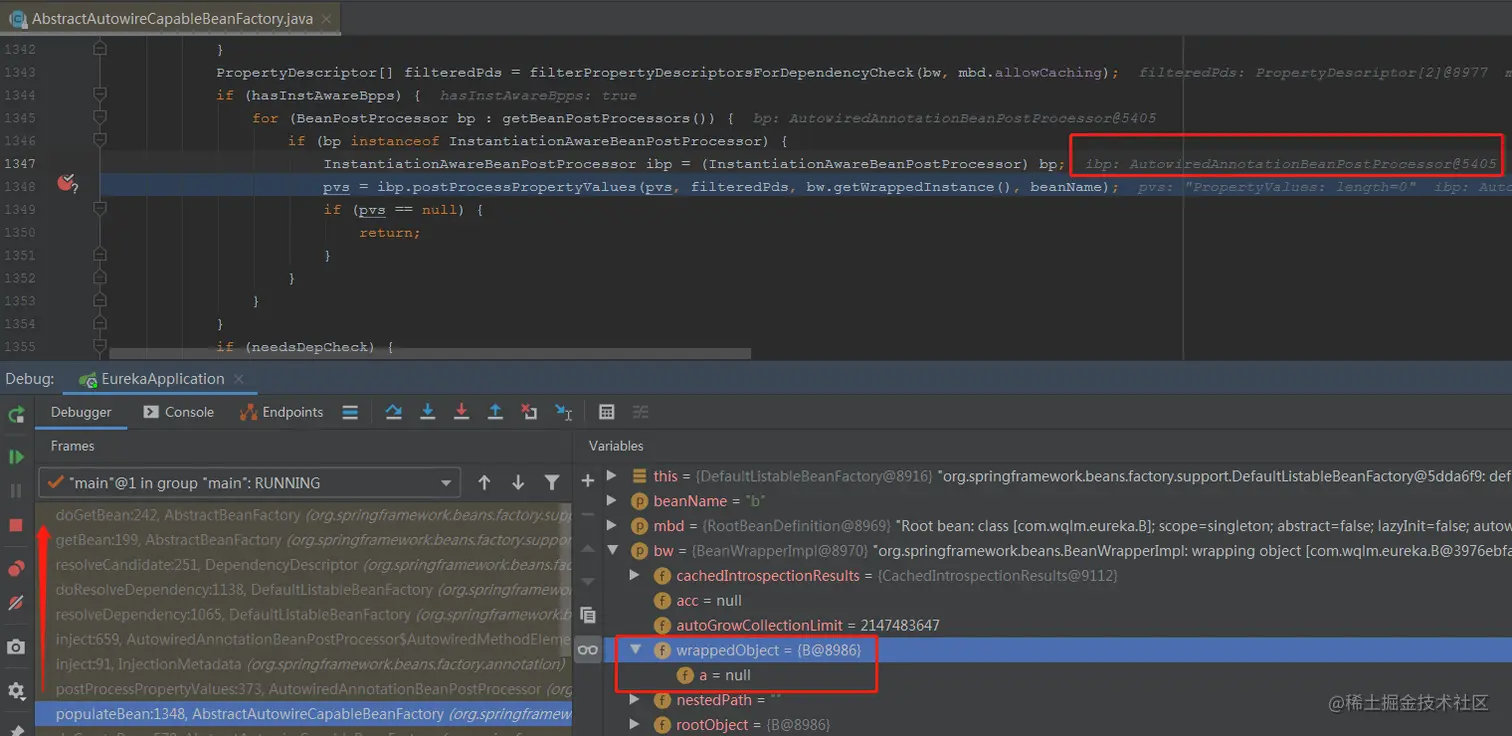Click the Step Into icon

click(428, 412)
